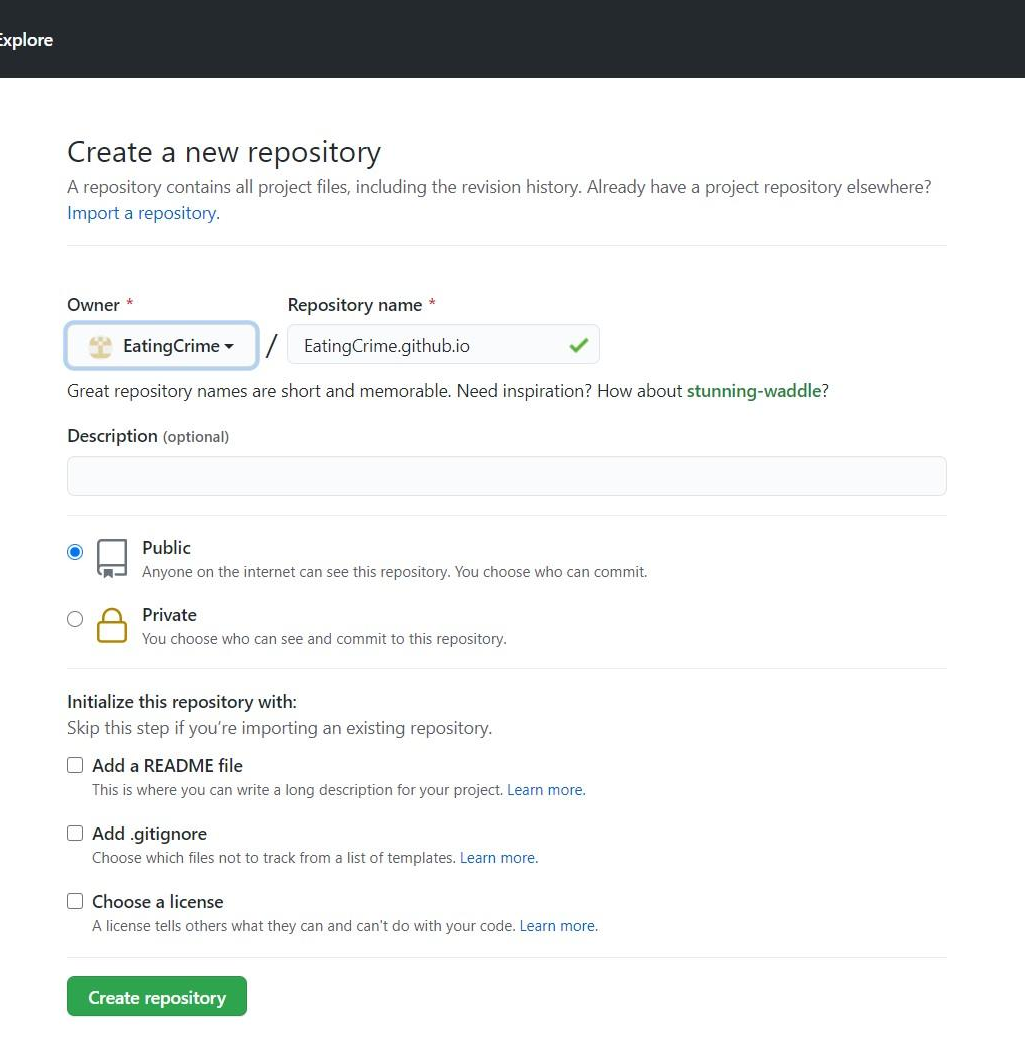Use the stunning-waddle name suggestion
1025x1046 pixels.
coord(754,391)
